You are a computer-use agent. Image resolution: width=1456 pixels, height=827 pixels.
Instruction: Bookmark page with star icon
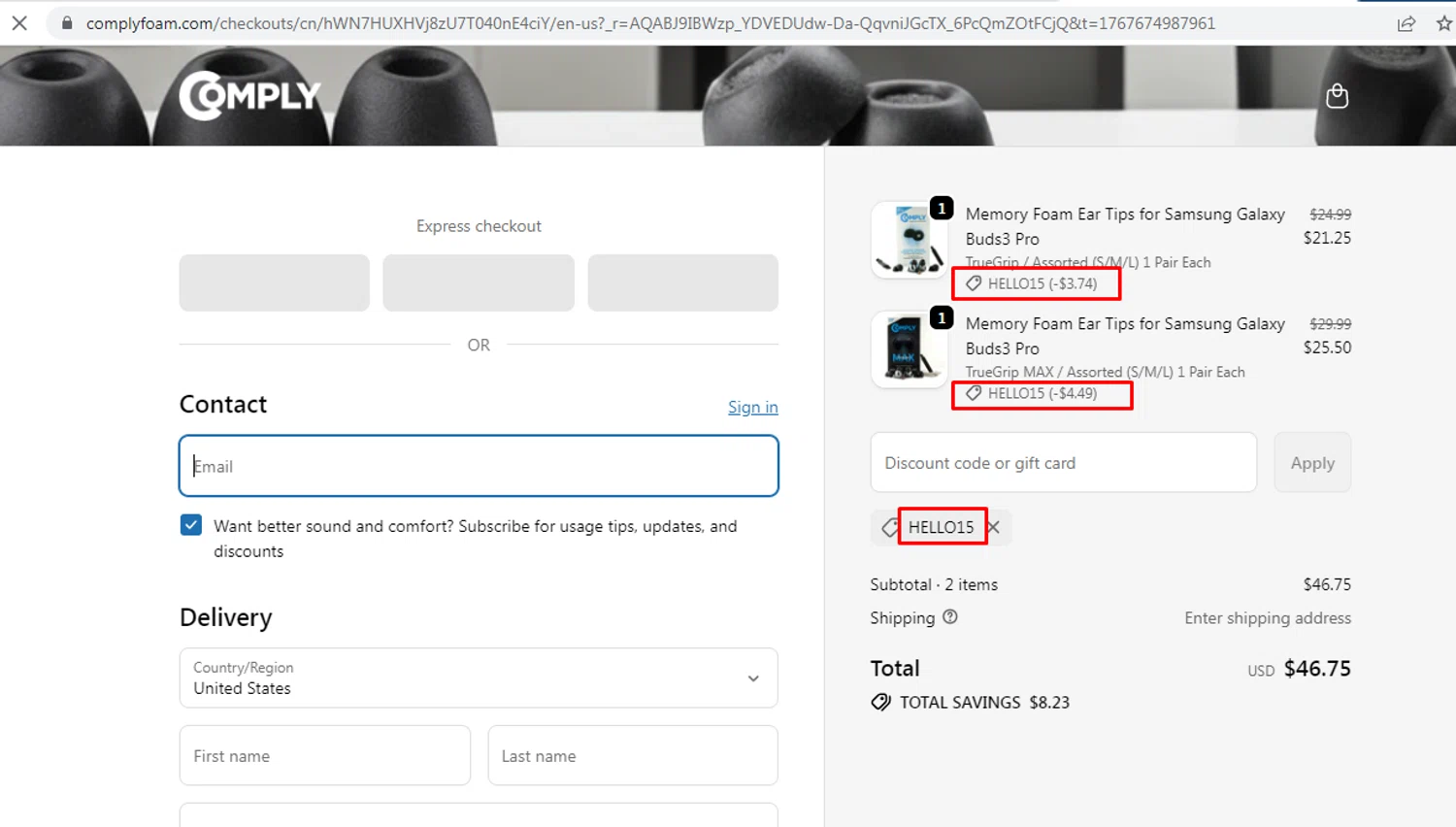pos(1443,23)
